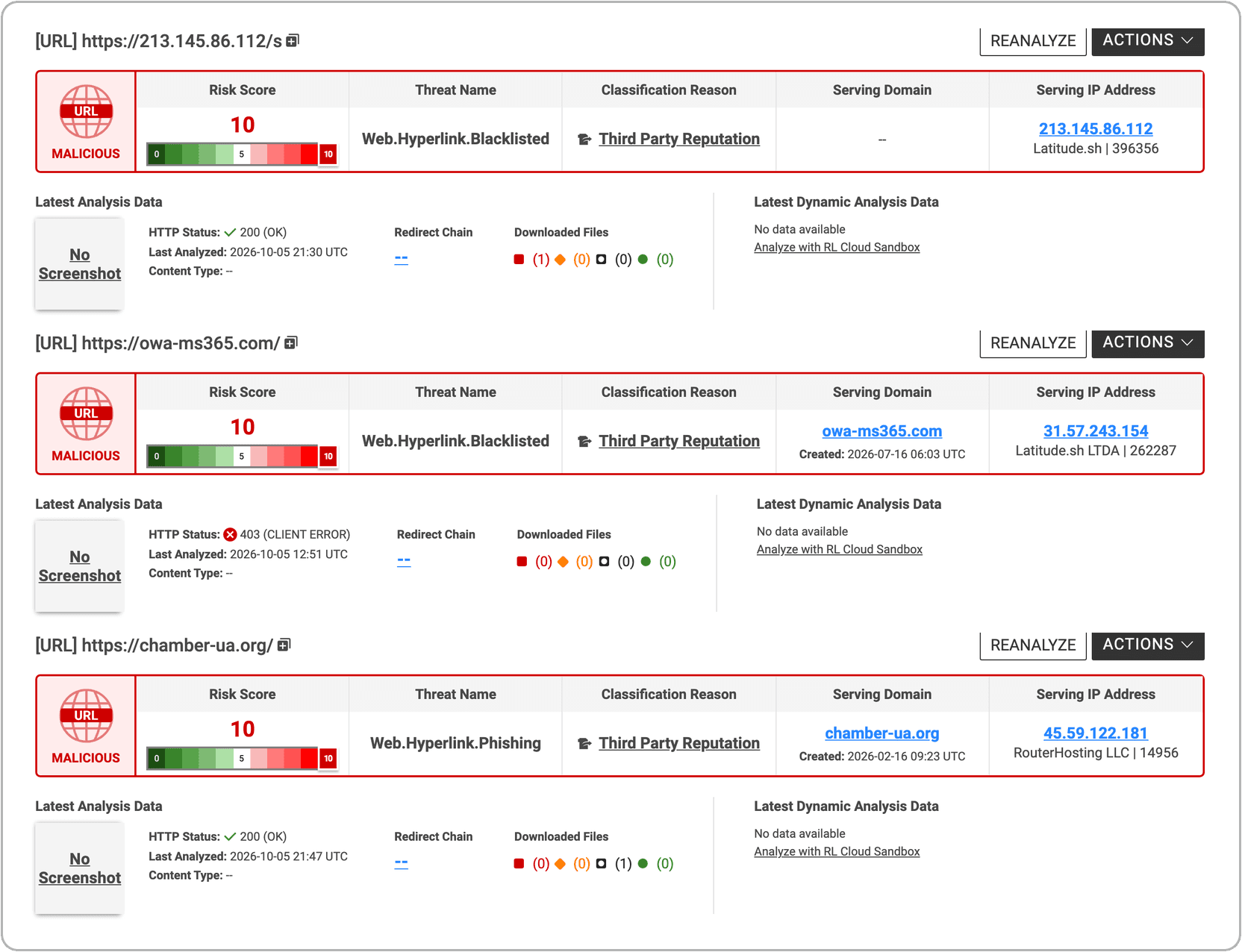Click reputation icon in chamber-ua.org classification reason

[584, 744]
